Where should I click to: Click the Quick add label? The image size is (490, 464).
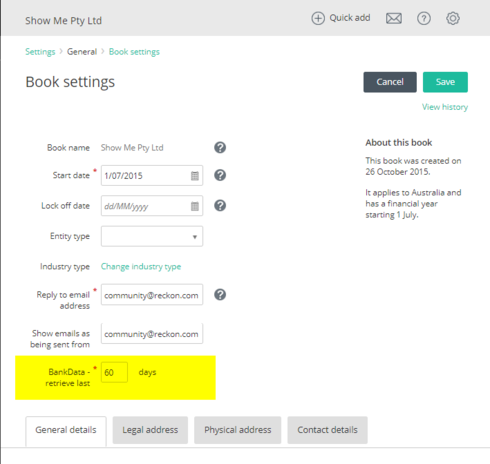(x=350, y=18)
